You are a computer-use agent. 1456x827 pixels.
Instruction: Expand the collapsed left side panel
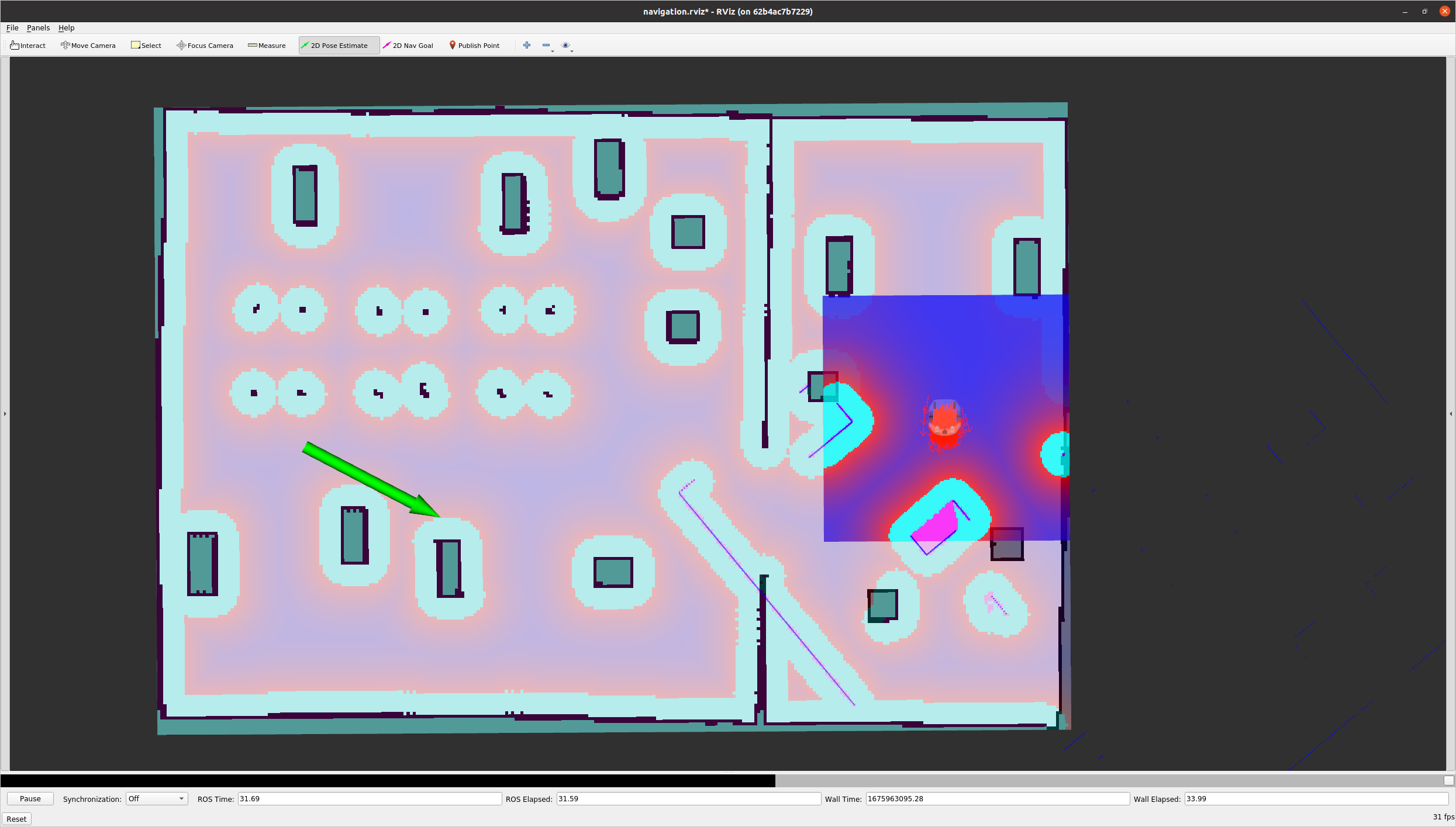coord(5,414)
